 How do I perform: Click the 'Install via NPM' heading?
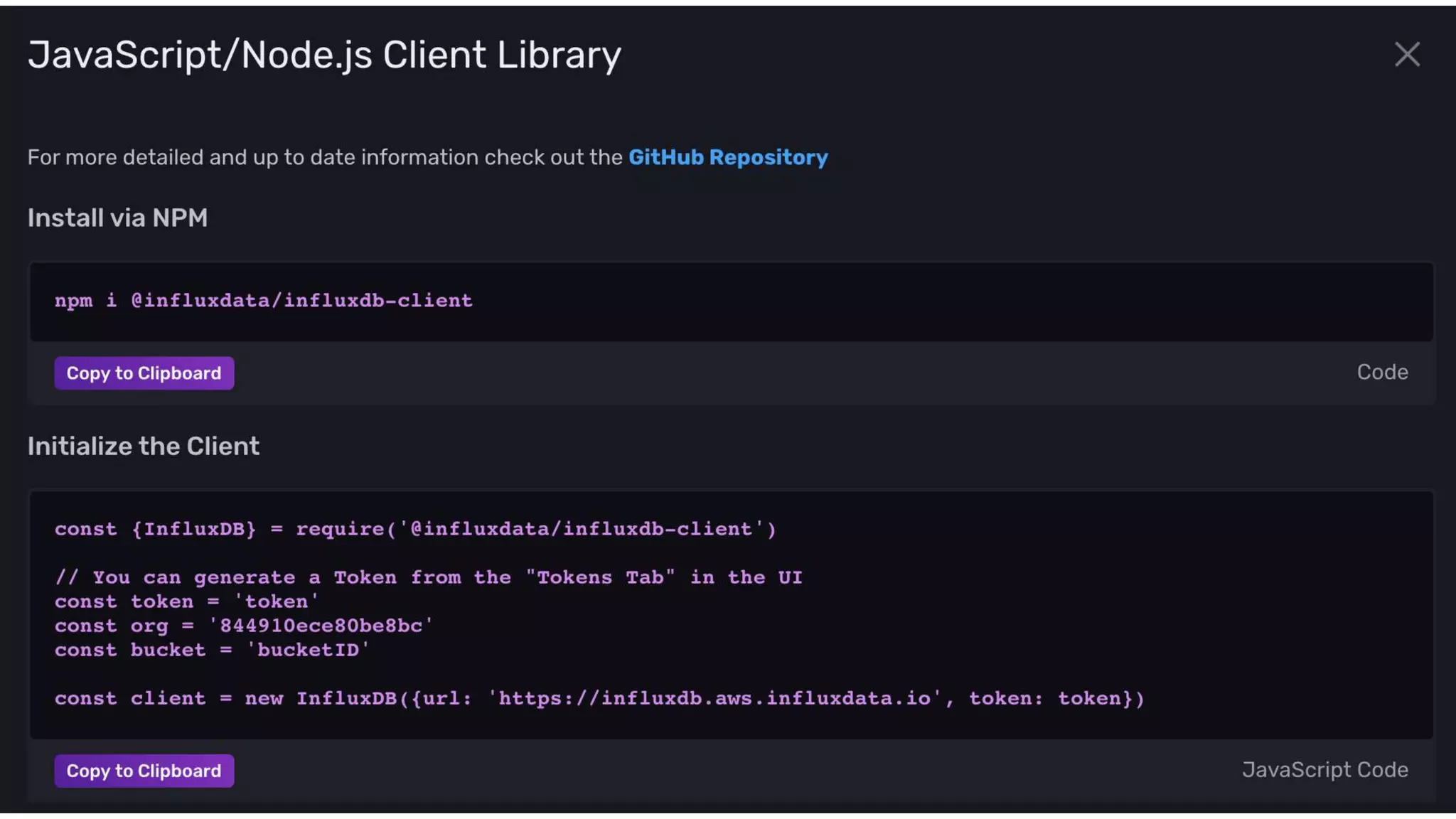117,218
